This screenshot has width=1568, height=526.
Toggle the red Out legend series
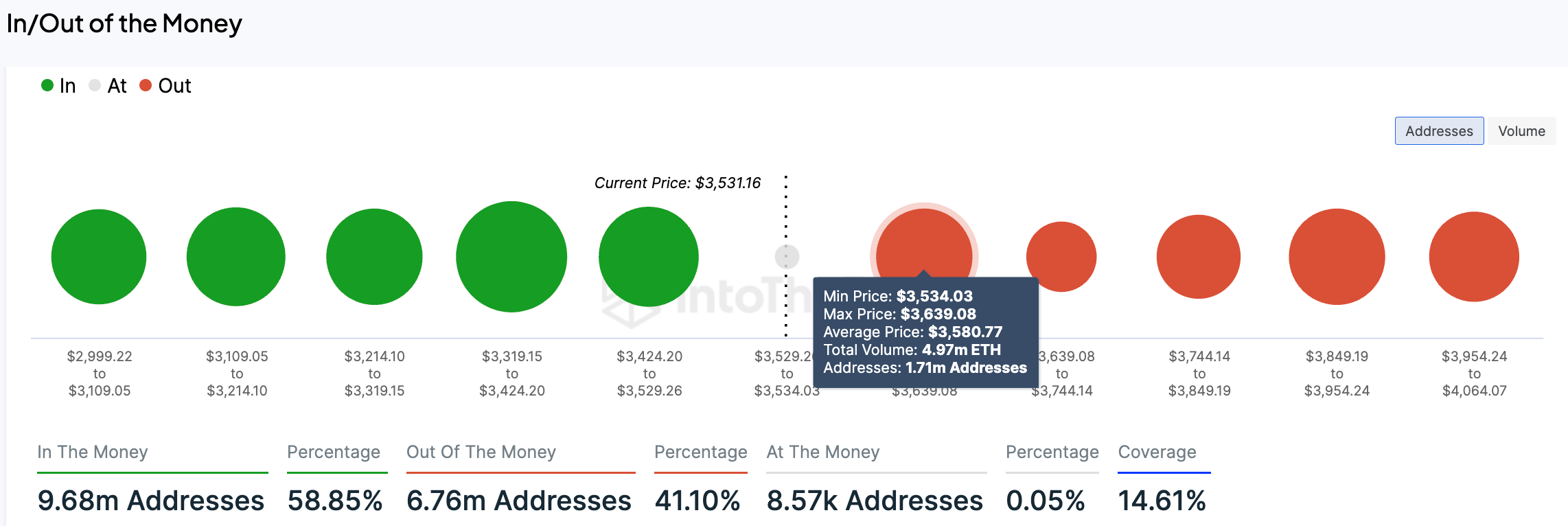(x=165, y=86)
